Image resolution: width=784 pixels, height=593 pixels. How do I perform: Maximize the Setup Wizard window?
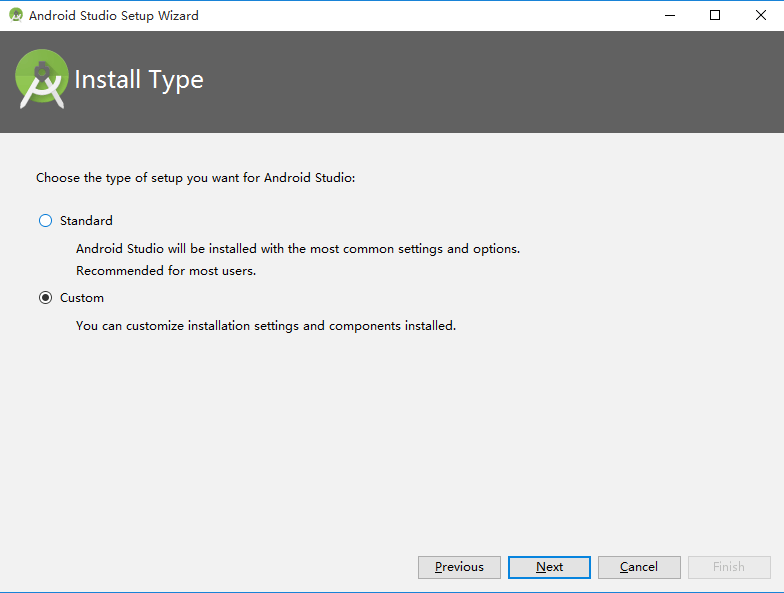[715, 15]
